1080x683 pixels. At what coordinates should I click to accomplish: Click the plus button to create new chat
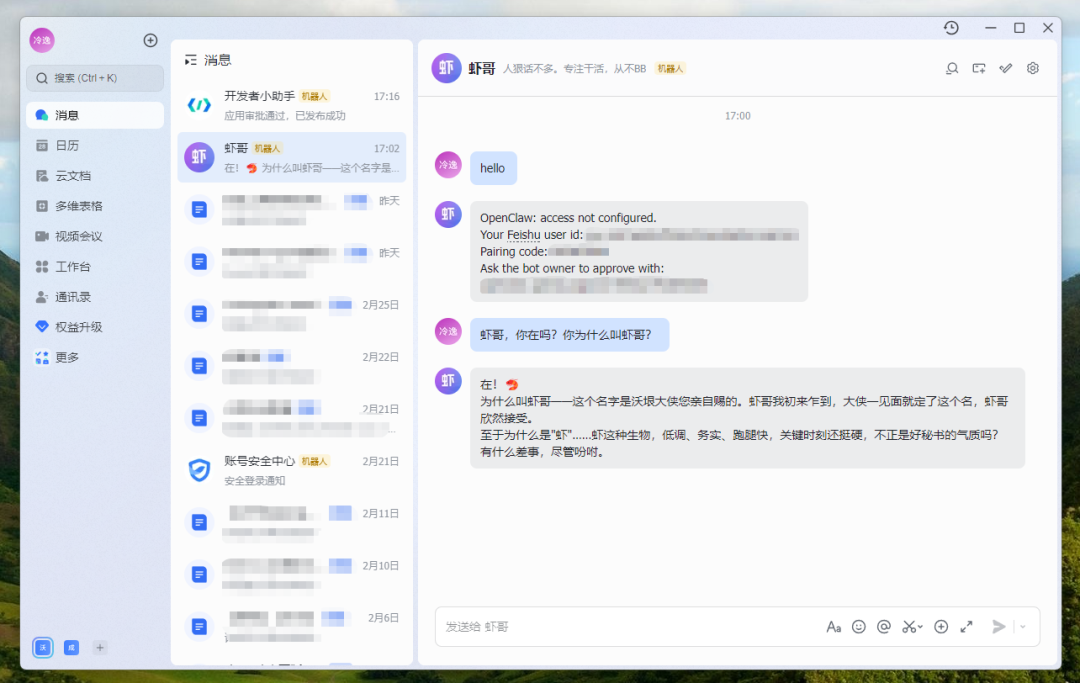pos(150,40)
